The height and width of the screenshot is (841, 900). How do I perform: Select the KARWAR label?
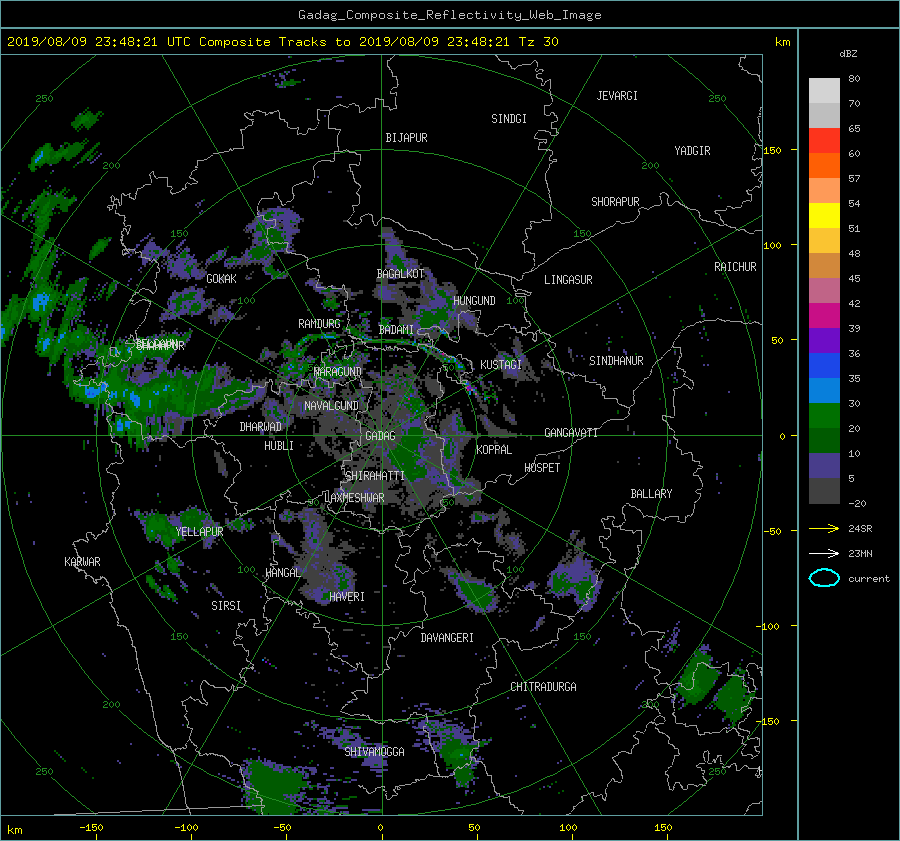click(x=82, y=562)
